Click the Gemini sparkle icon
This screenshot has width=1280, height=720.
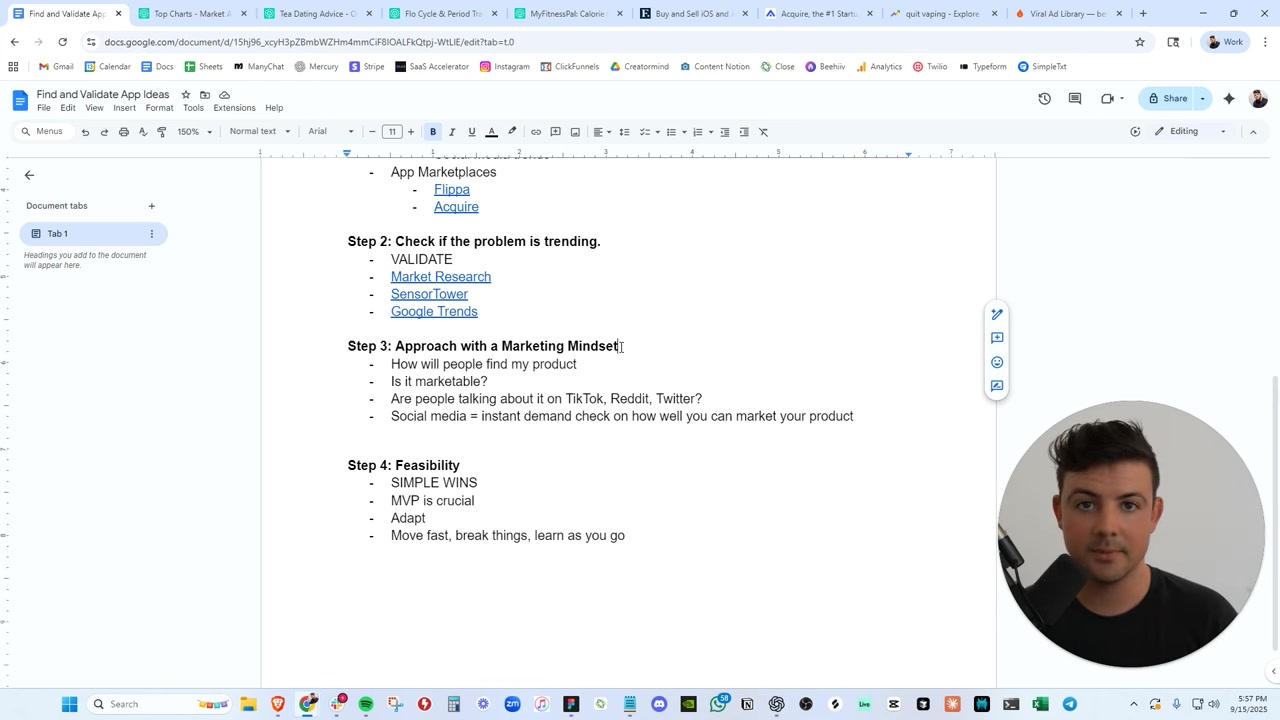coord(1229,99)
